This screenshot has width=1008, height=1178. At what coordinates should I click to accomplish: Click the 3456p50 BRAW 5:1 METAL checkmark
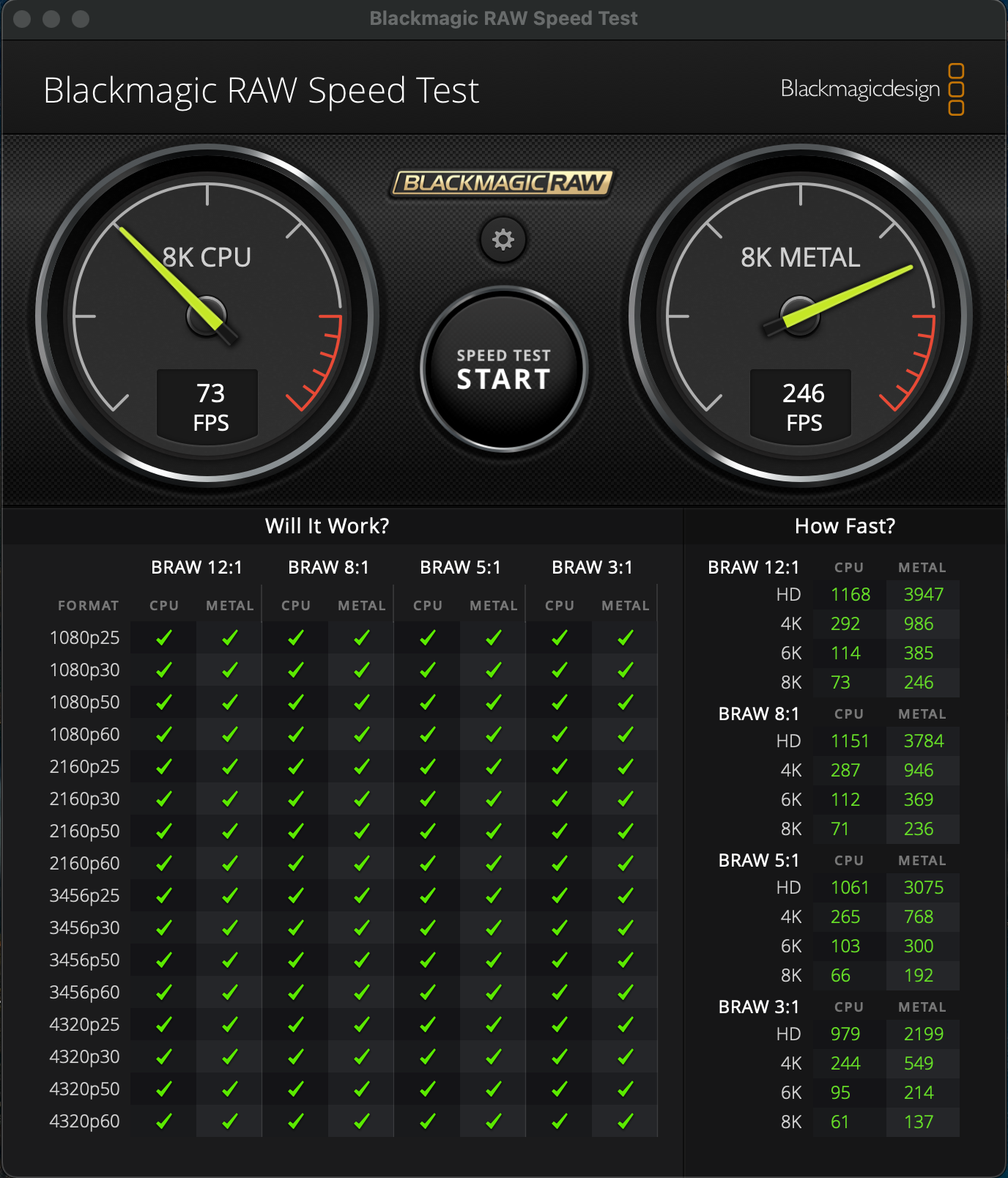[x=493, y=960]
